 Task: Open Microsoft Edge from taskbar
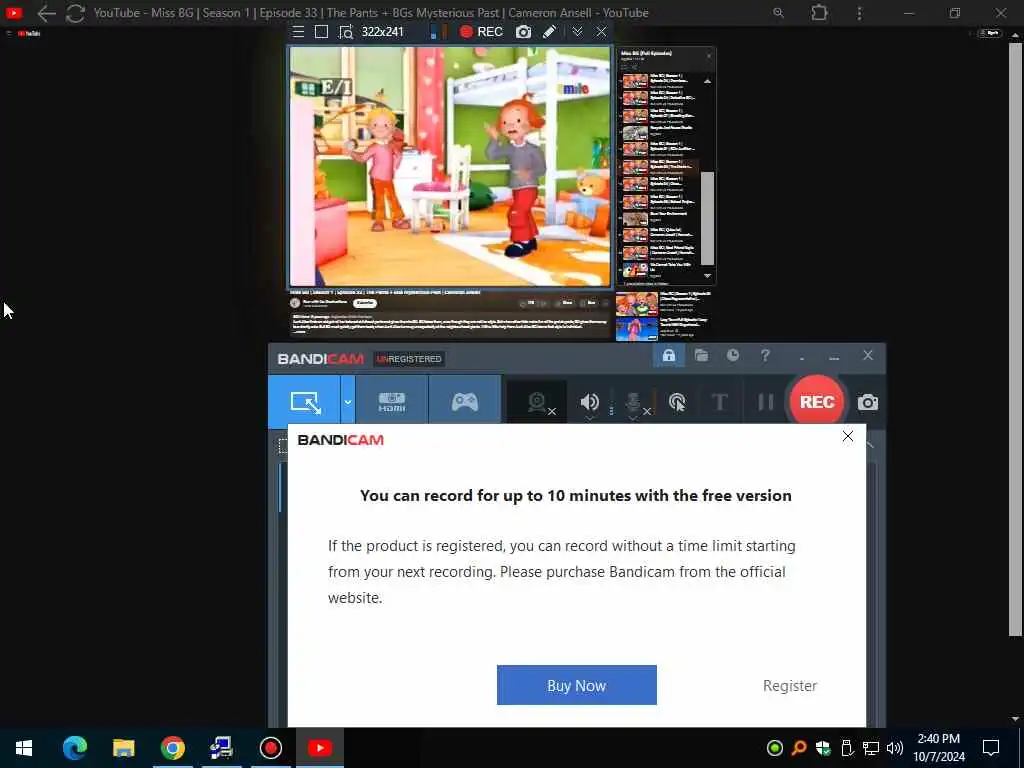74,748
